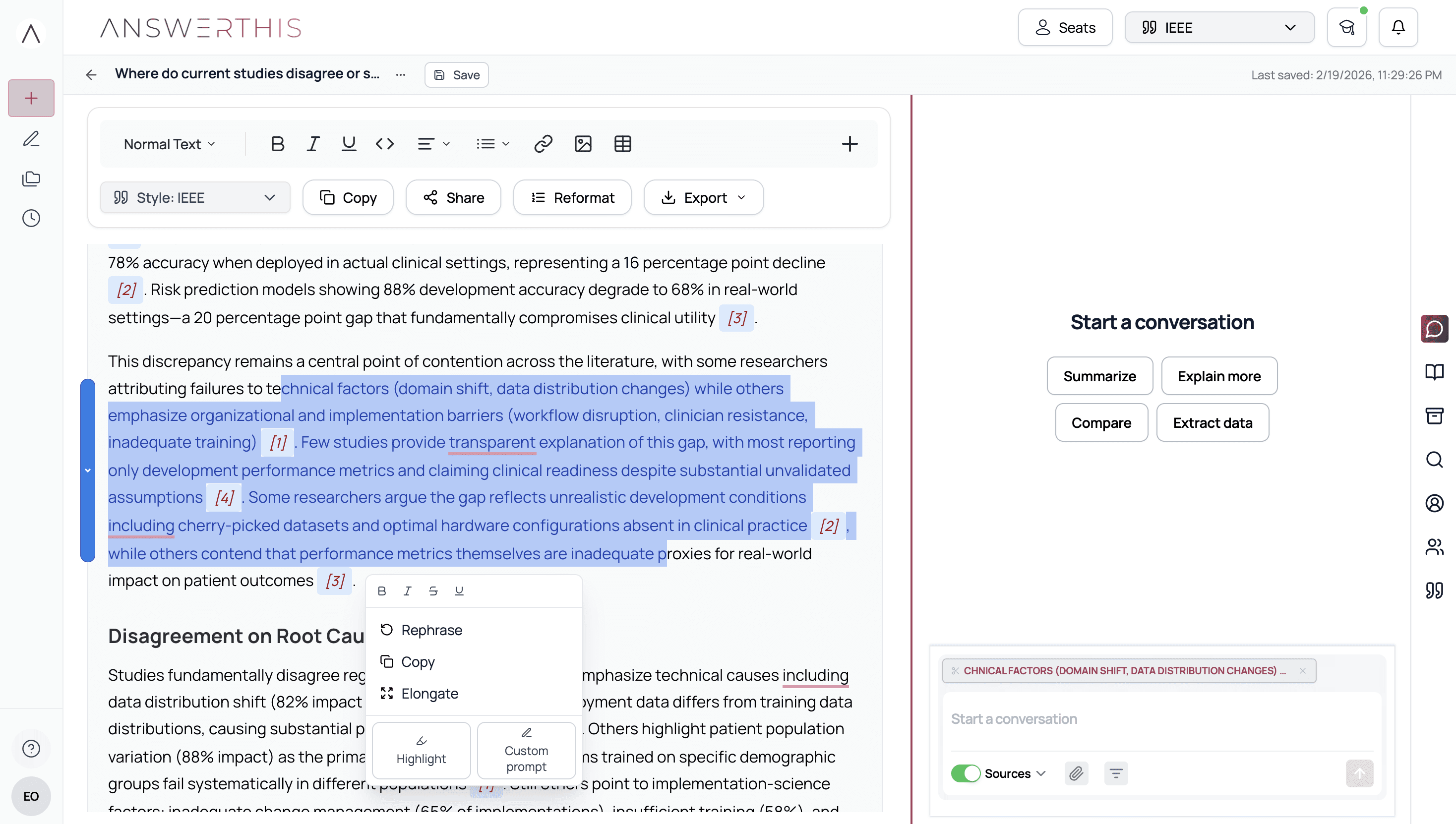Click the Summarize suggestion button

tap(1099, 376)
